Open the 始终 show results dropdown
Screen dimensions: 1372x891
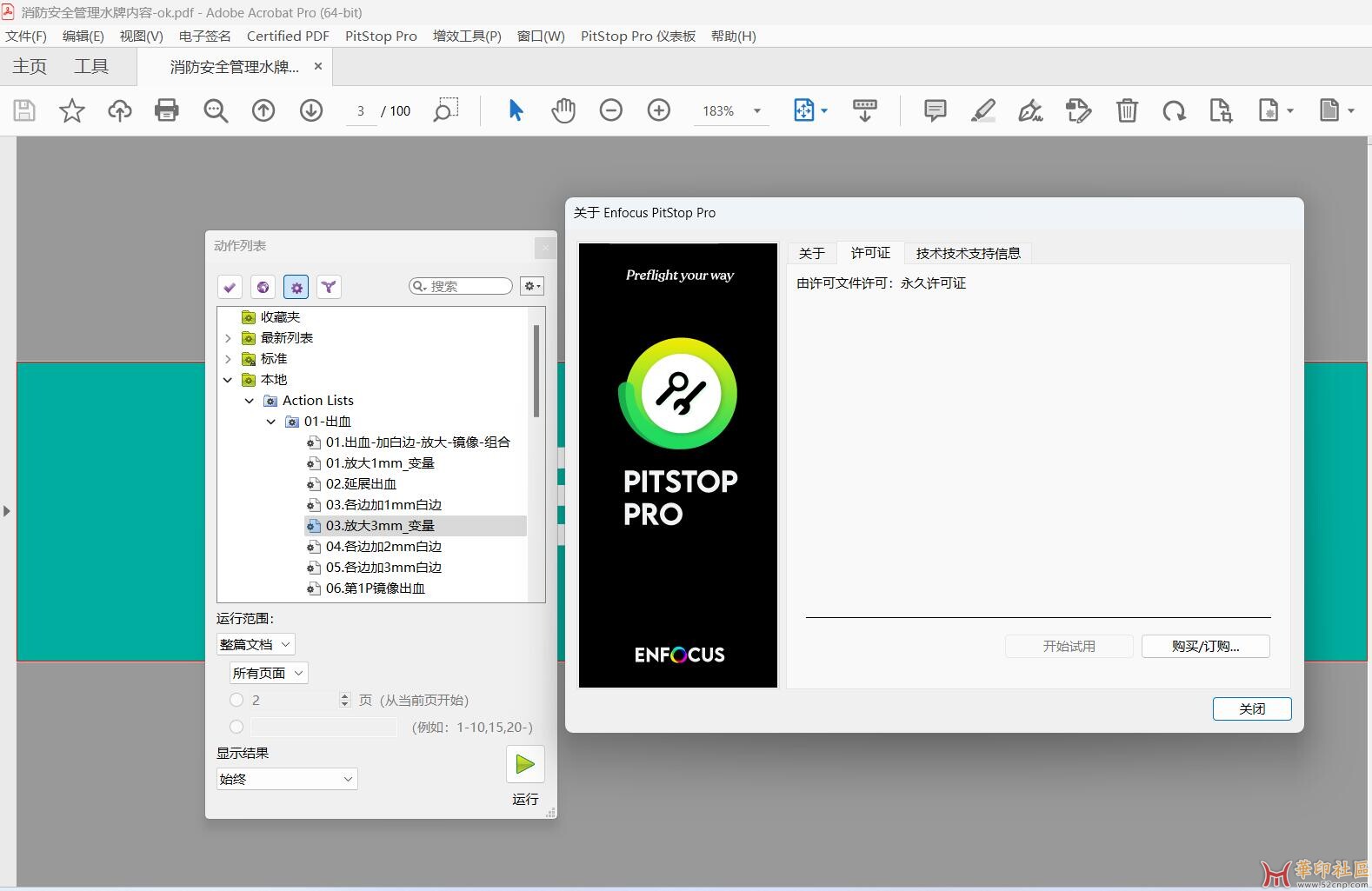287,779
